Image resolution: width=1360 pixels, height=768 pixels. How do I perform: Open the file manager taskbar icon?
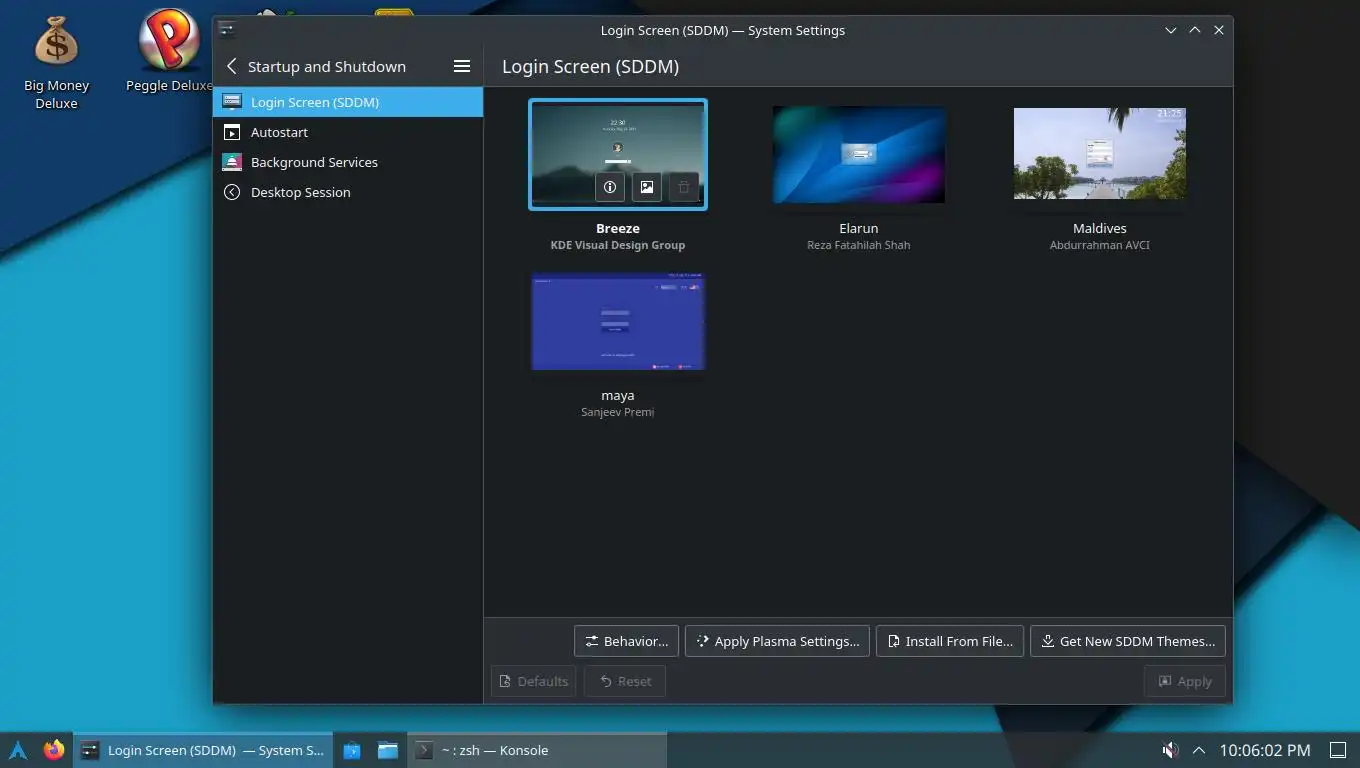click(387, 750)
